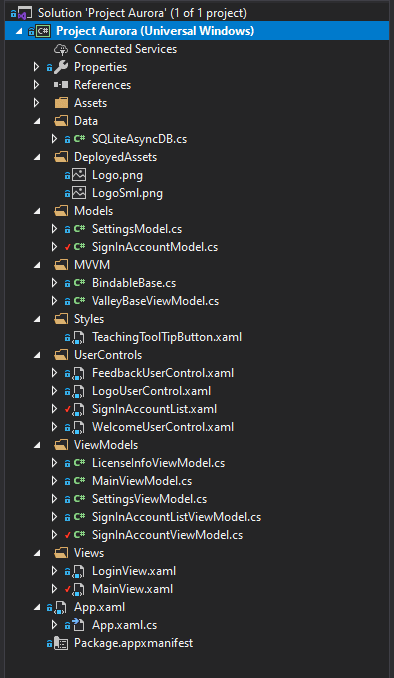Select TeachingToolTipButton.xaml file name
Image resolution: width=394 pixels, height=678 pixels.
point(167,337)
